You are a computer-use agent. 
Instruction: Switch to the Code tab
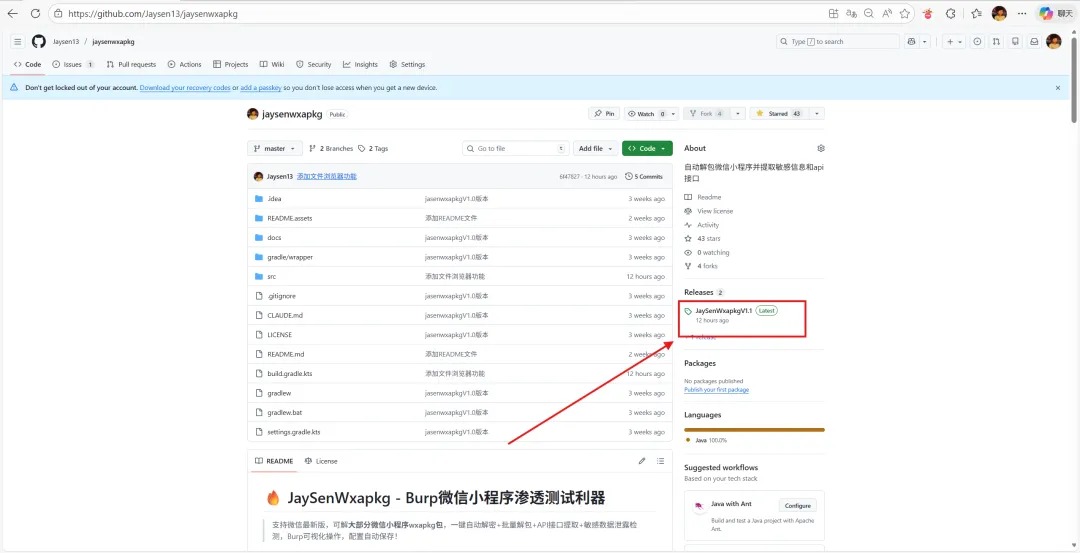[28, 64]
